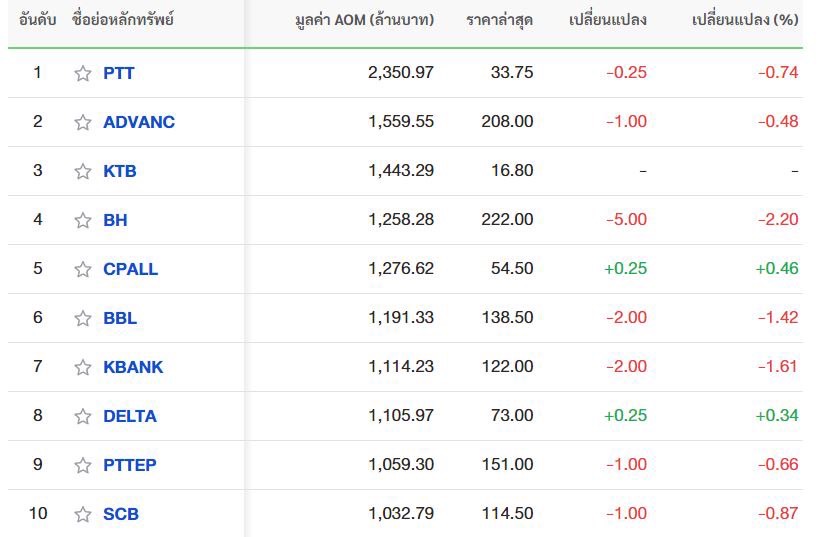Add KTB to favorites via star
Image resolution: width=830 pixels, height=537 pixels.
pyautogui.click(x=83, y=171)
